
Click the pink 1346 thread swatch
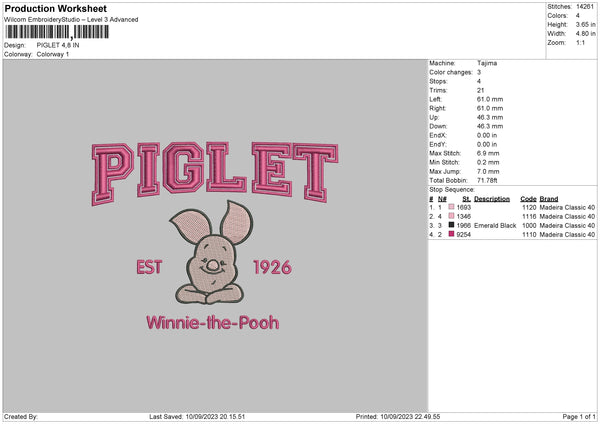(451, 216)
